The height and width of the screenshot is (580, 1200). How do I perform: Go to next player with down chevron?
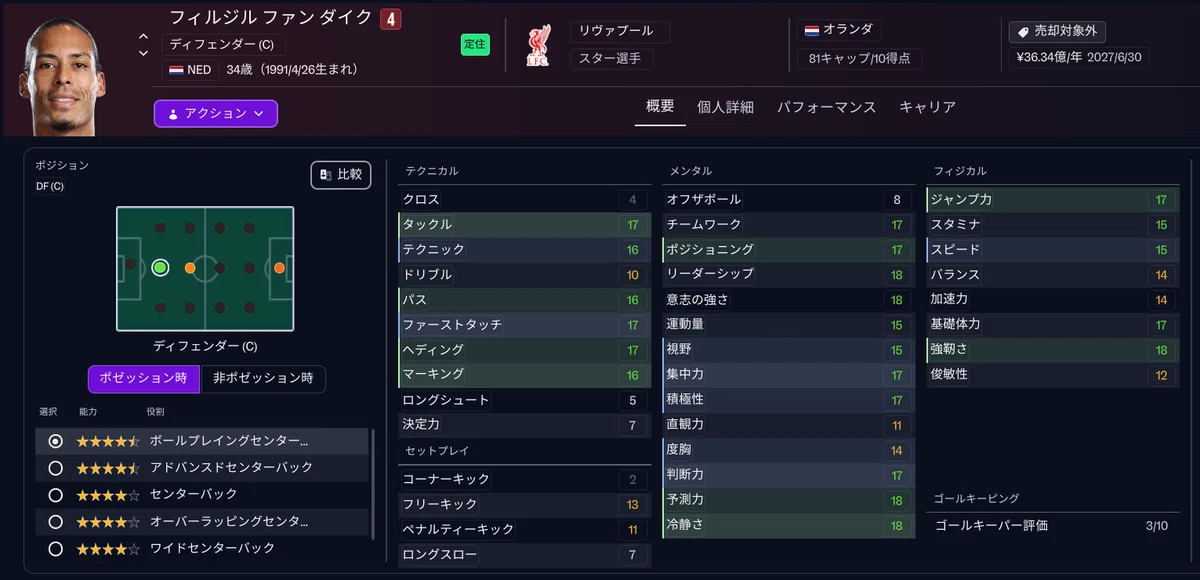pyautogui.click(x=143, y=53)
